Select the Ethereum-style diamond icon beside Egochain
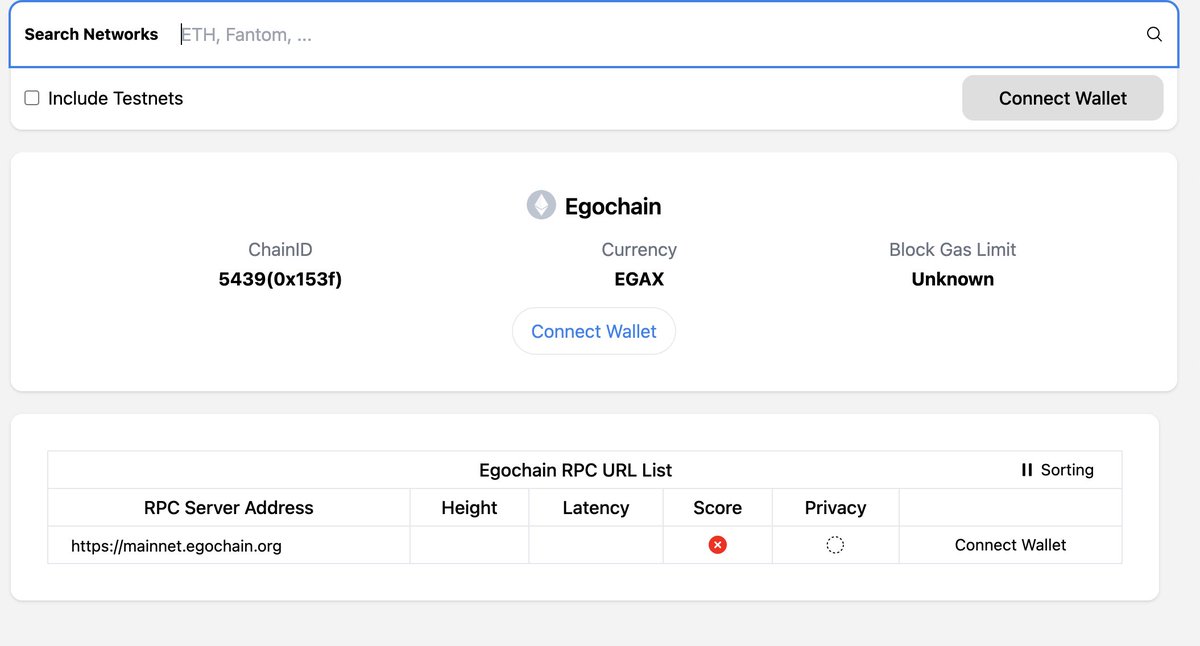1200x646 pixels. coord(541,205)
